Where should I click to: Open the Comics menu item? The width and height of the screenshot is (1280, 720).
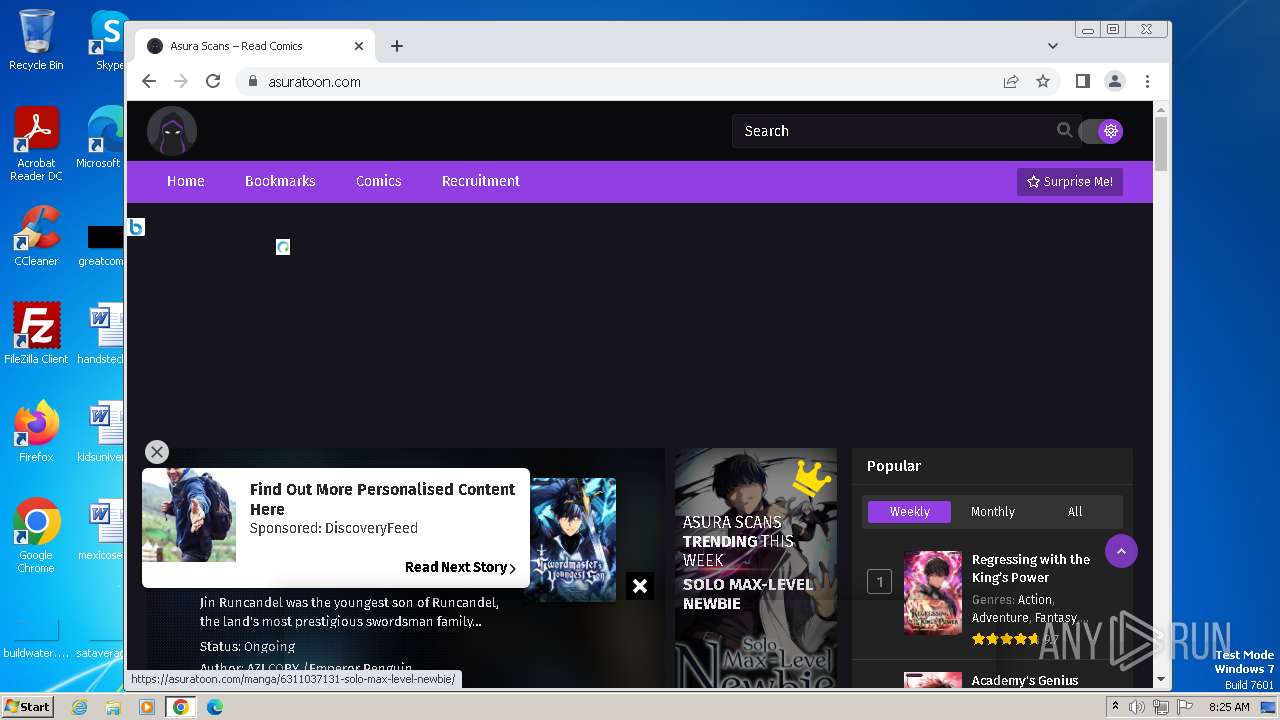[x=379, y=181]
